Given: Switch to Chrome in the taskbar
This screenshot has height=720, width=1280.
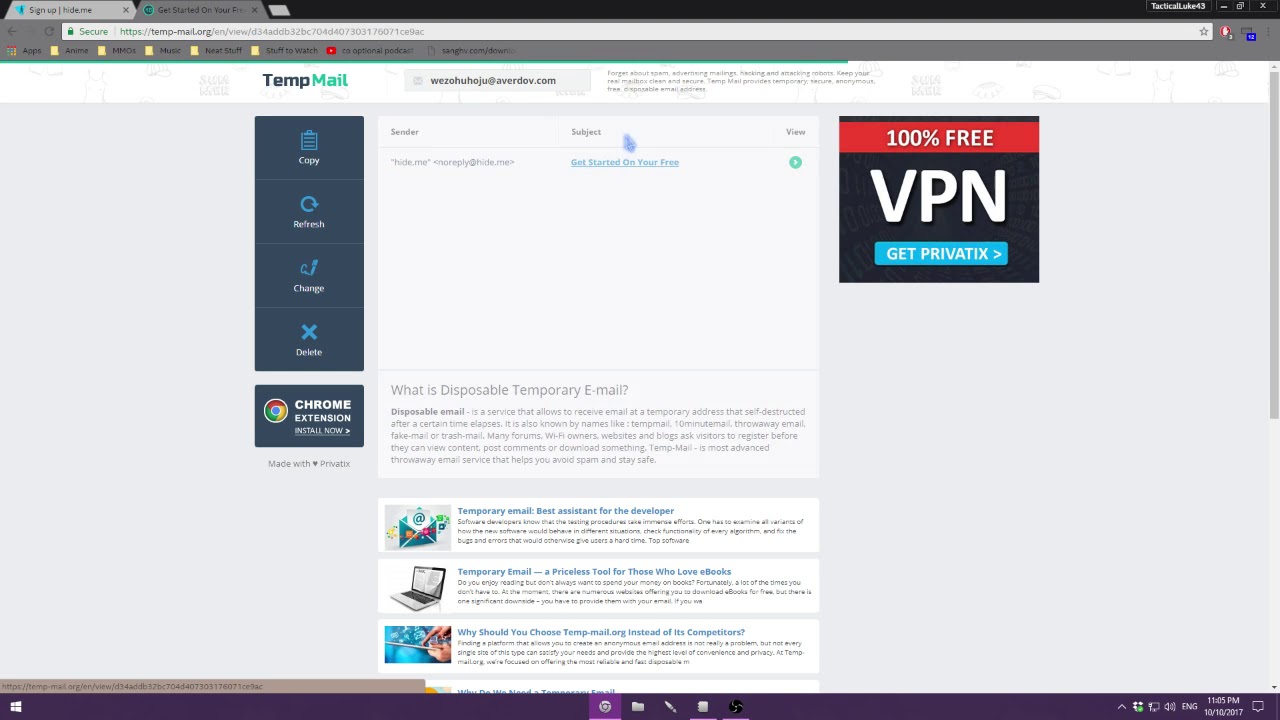Looking at the screenshot, I should click(605, 707).
